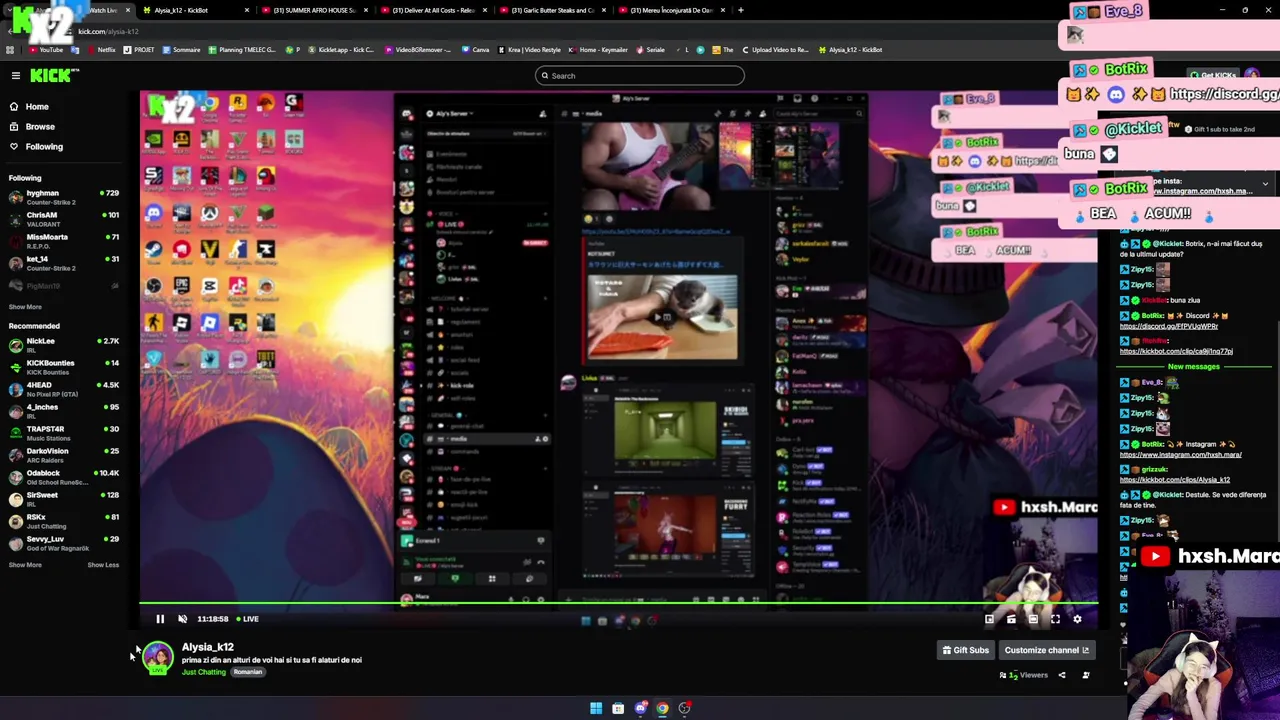Click the Just Chatting category link
This screenshot has width=1280, height=720.
pyautogui.click(x=204, y=672)
